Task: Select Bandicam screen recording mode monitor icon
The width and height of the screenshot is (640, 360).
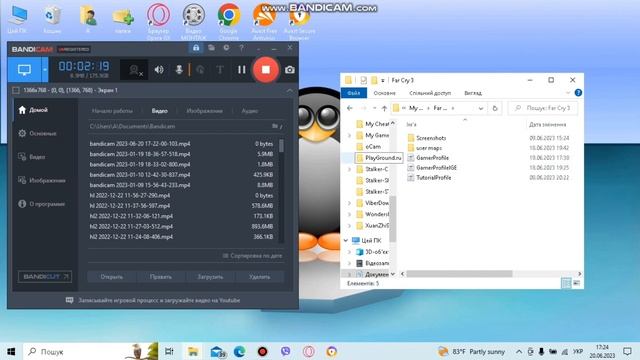Action: (x=24, y=70)
